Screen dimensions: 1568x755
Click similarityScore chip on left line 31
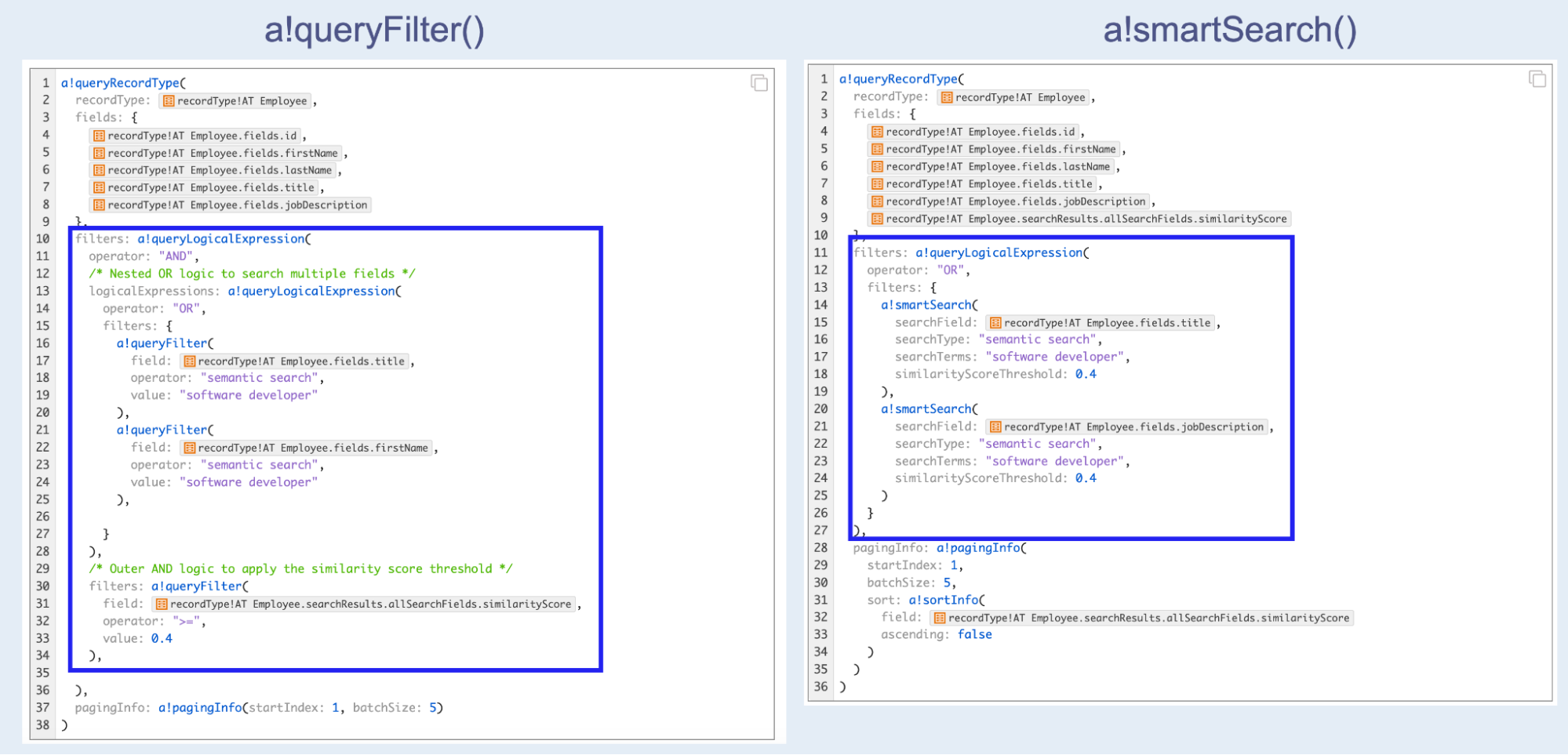pos(364,604)
